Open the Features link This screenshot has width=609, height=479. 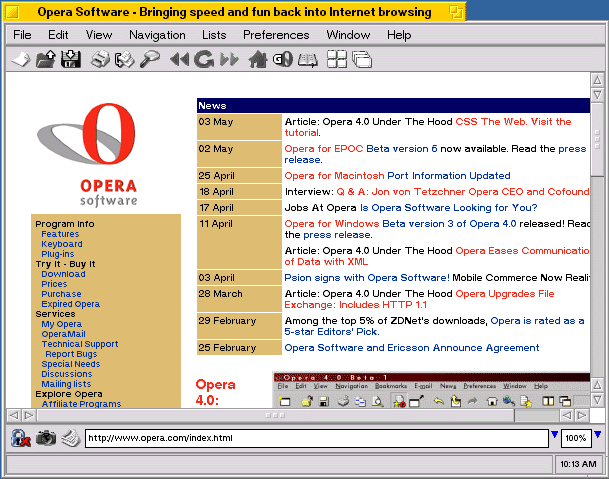(x=60, y=234)
